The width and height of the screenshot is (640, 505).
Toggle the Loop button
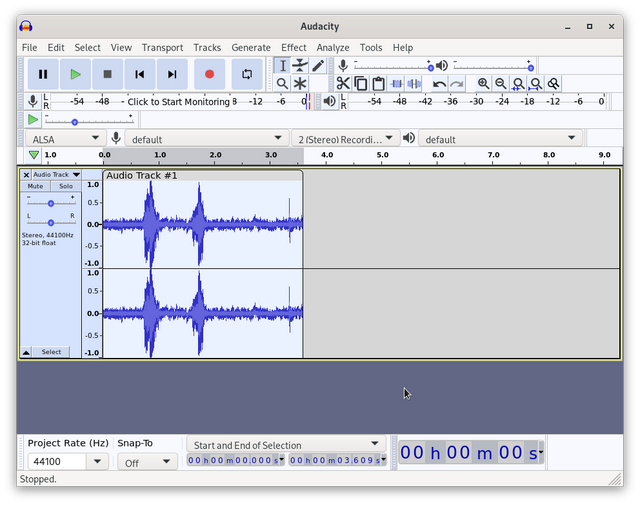[x=247, y=74]
